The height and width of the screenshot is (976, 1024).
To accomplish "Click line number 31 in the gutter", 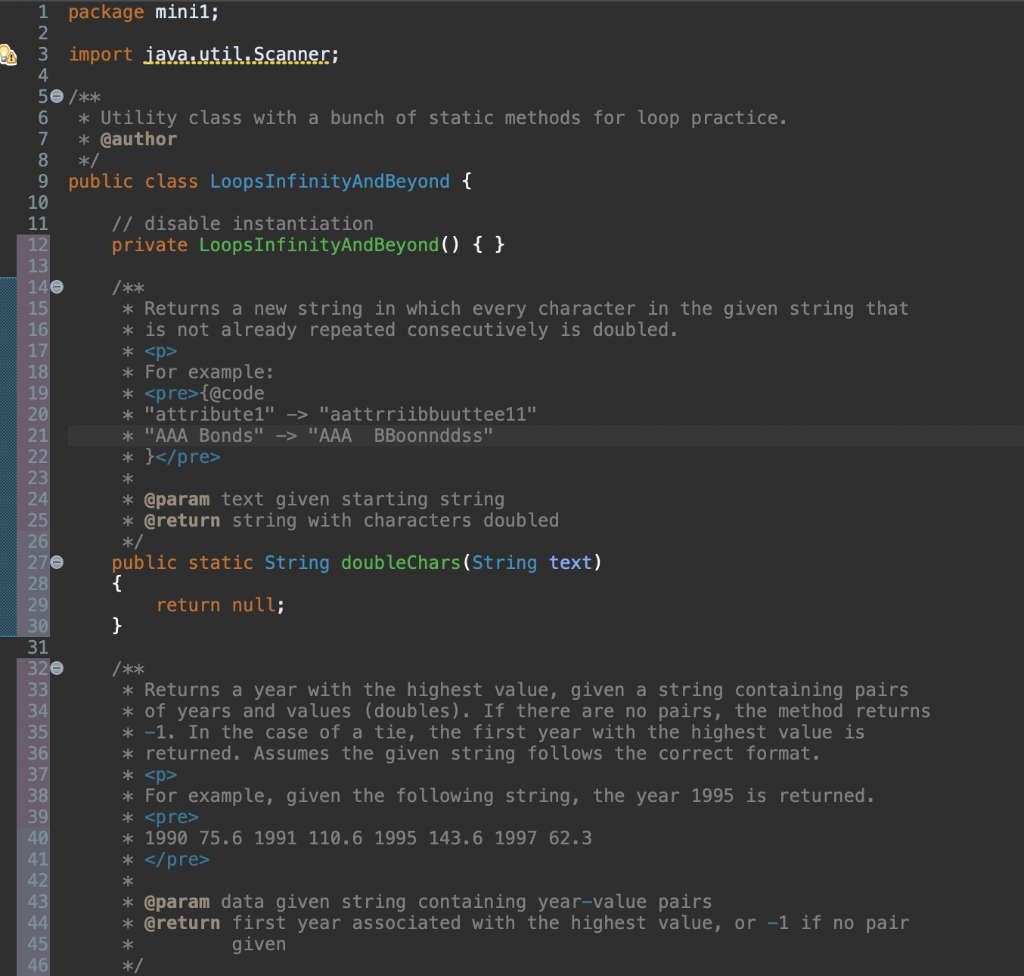I will pos(38,647).
